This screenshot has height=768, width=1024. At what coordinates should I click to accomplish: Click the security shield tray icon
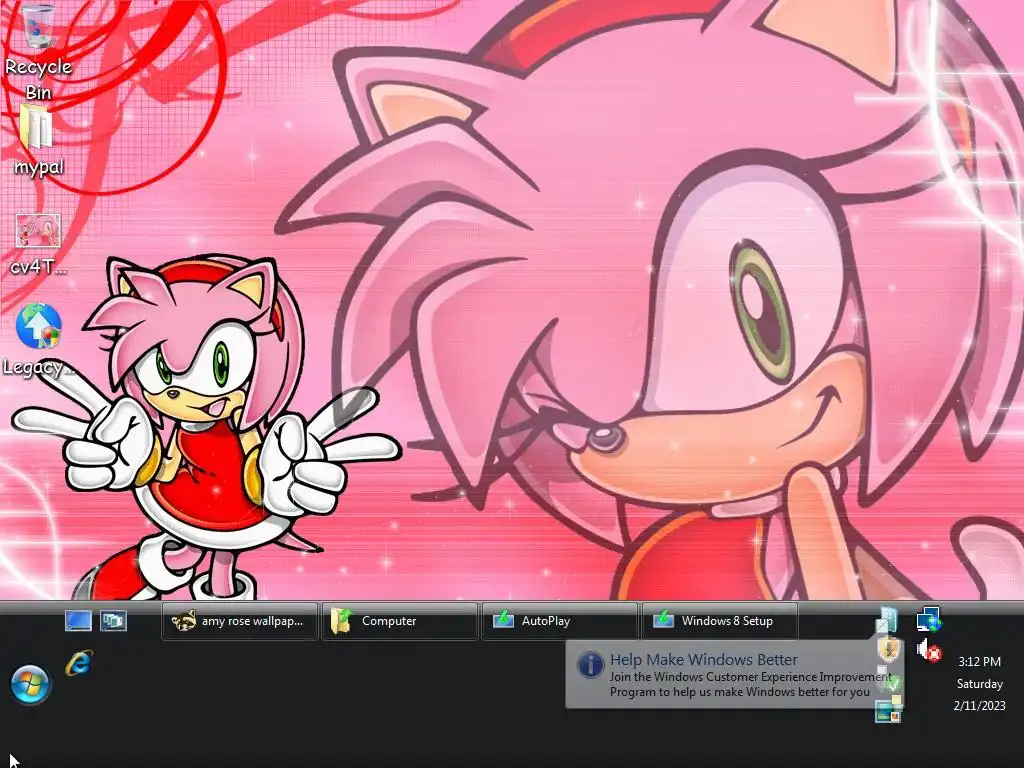[888, 650]
